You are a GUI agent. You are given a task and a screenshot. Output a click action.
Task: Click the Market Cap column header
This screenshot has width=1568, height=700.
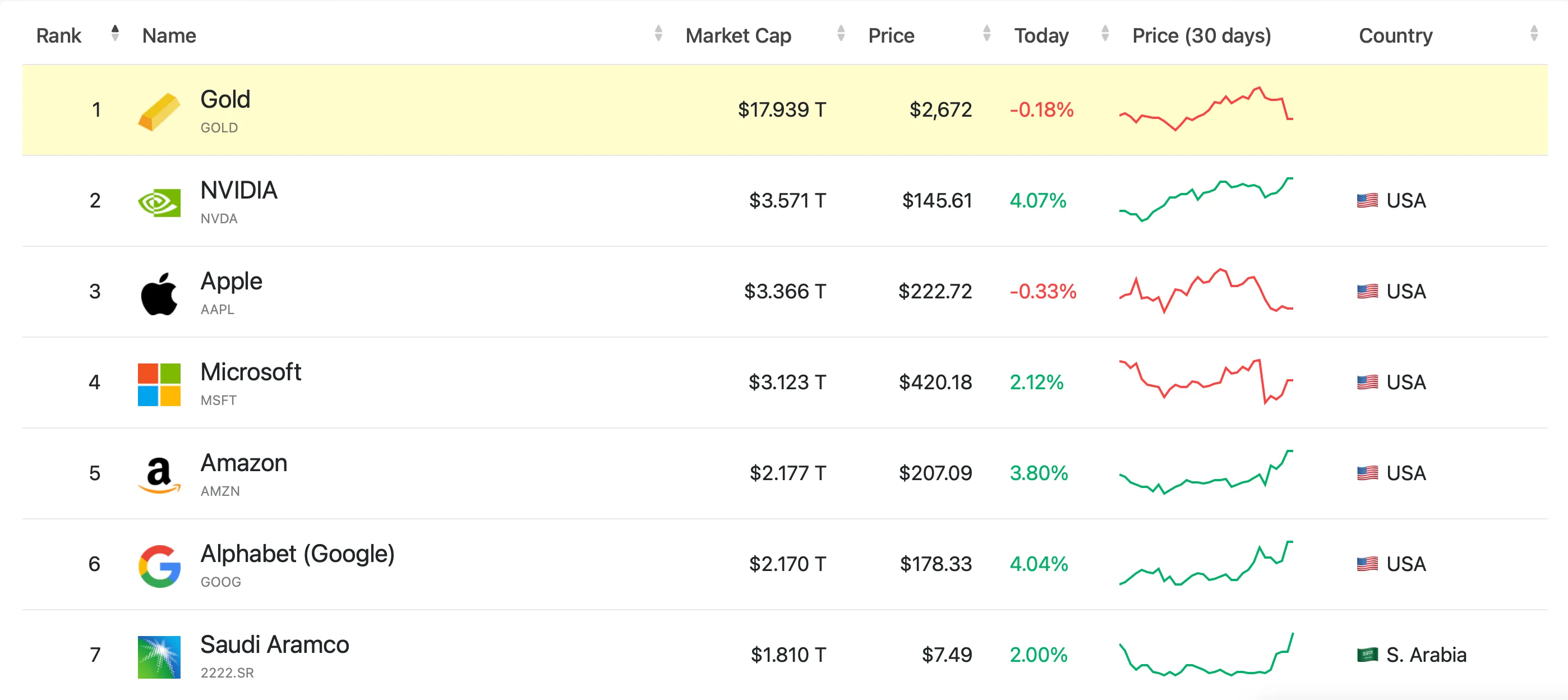pos(738,36)
